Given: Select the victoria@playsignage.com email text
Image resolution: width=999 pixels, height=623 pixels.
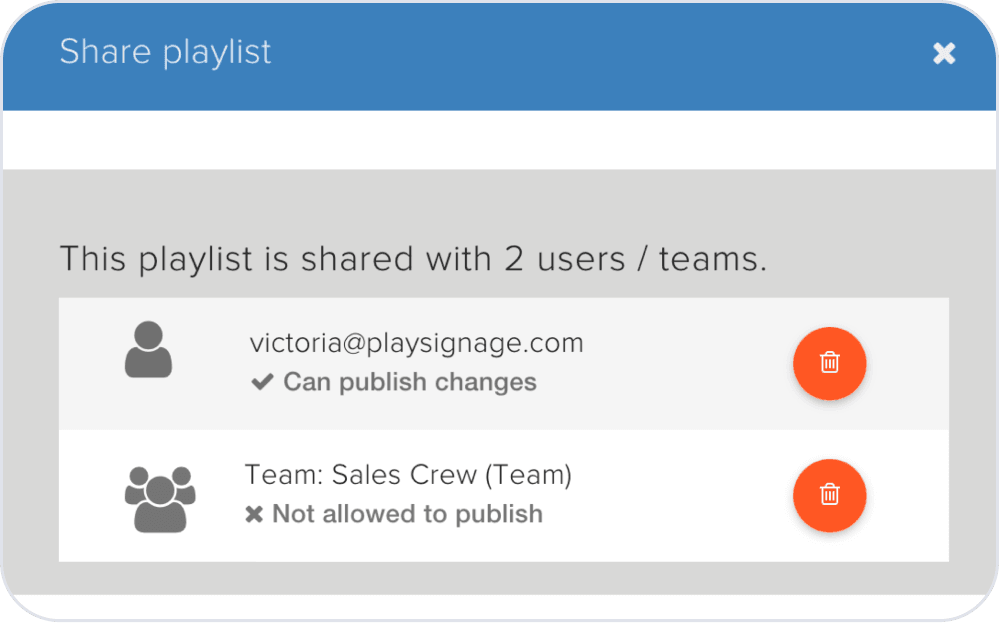Looking at the screenshot, I should [x=416, y=343].
